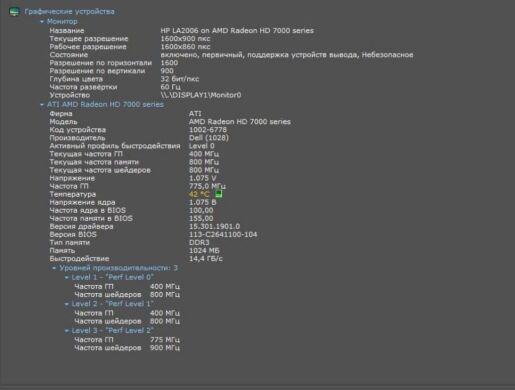The height and width of the screenshot is (390, 515).
Task: Click the 1600x860 пкс value
Action: [185, 47]
